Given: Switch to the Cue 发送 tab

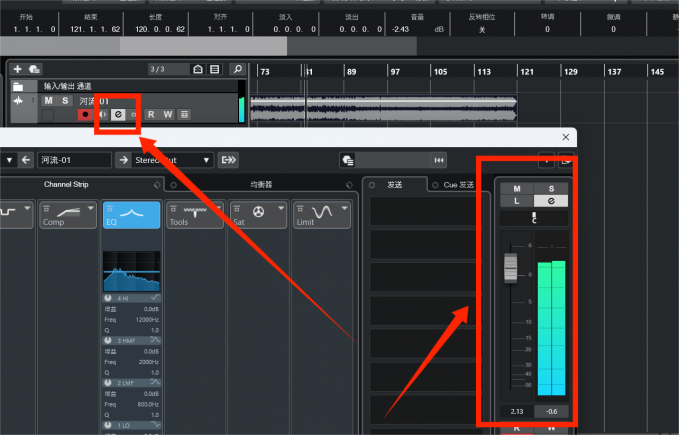Looking at the screenshot, I should point(458,185).
